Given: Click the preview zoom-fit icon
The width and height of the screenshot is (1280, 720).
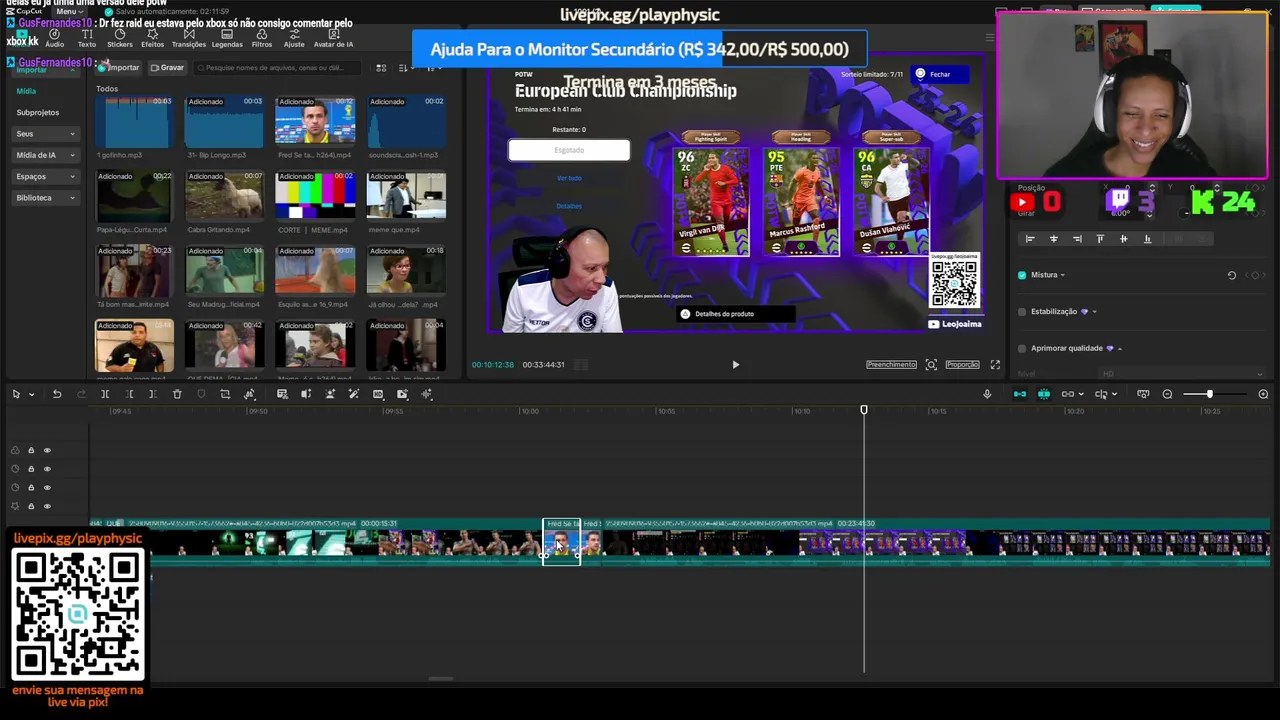Looking at the screenshot, I should click(x=931, y=365).
